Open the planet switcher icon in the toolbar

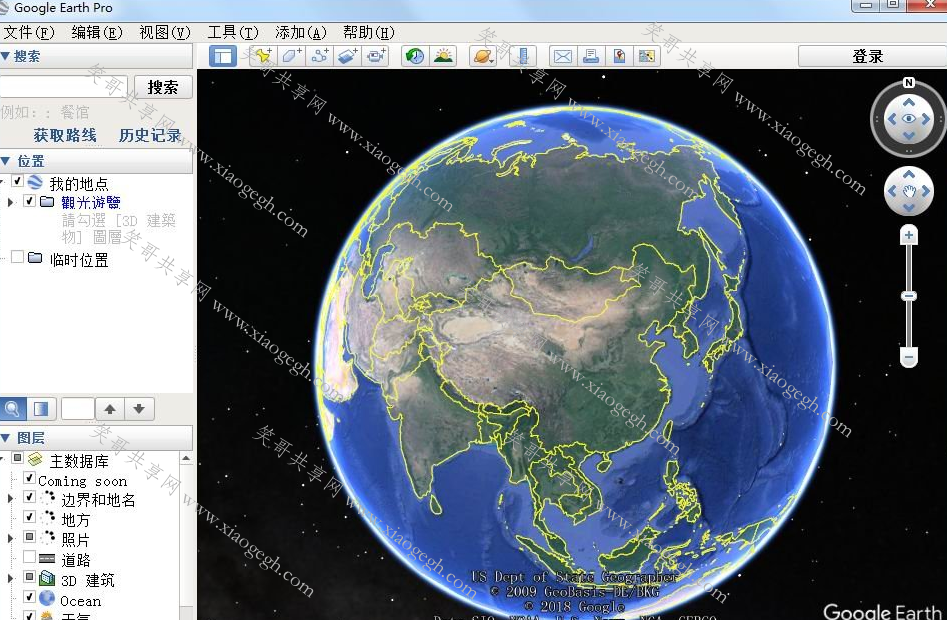point(483,56)
